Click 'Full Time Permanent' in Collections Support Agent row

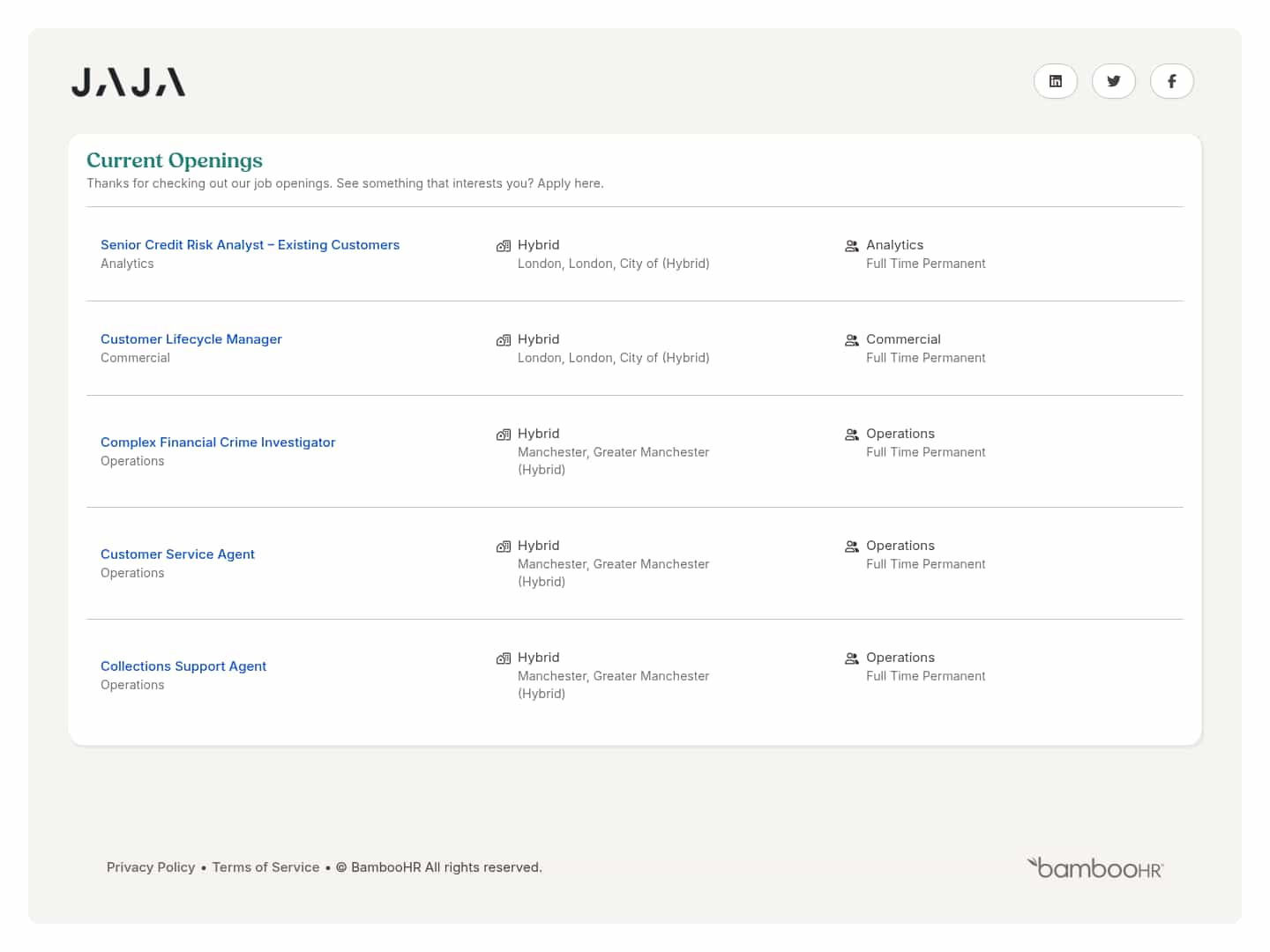pos(926,676)
